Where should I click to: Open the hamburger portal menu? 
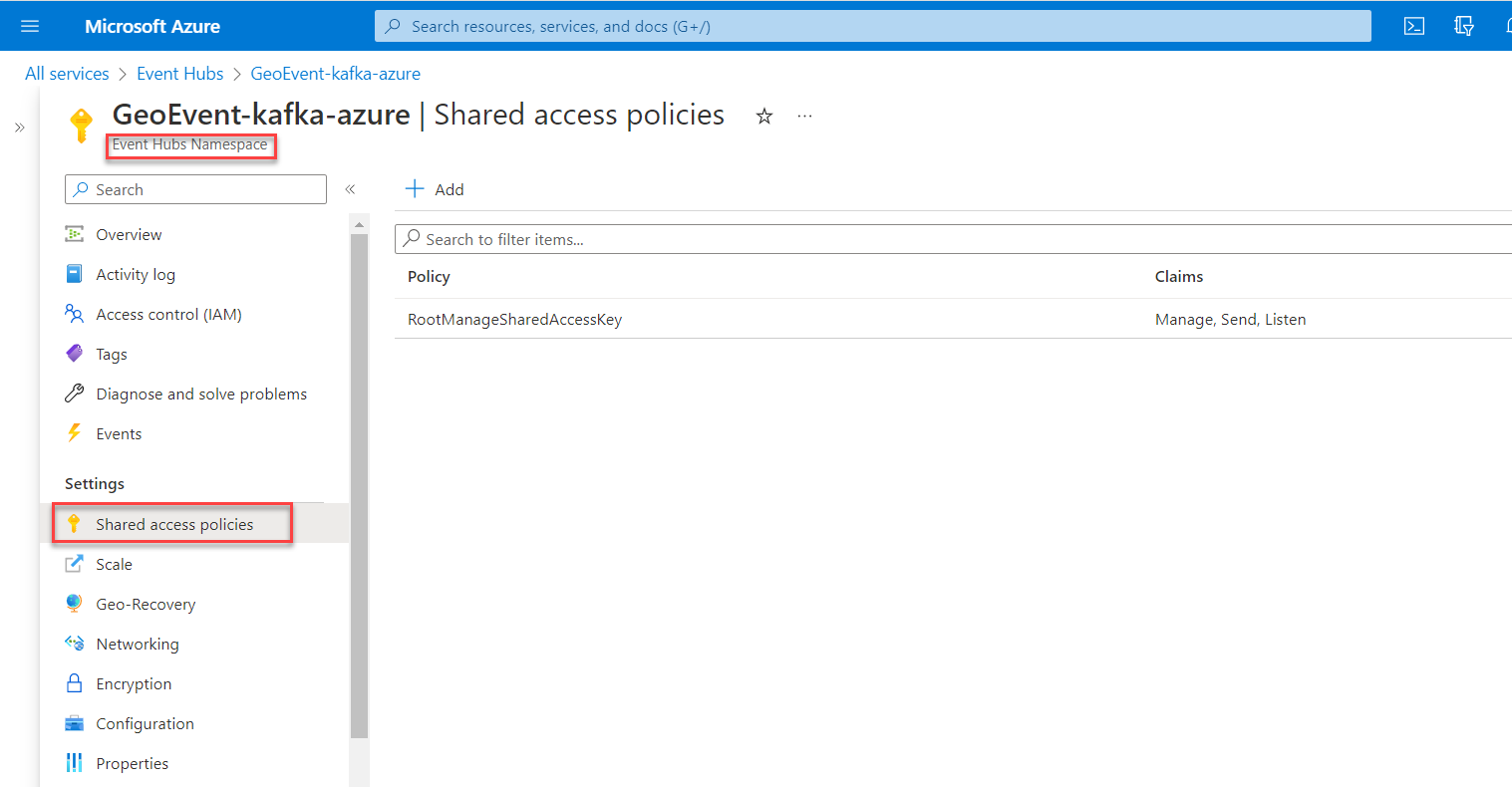29,25
